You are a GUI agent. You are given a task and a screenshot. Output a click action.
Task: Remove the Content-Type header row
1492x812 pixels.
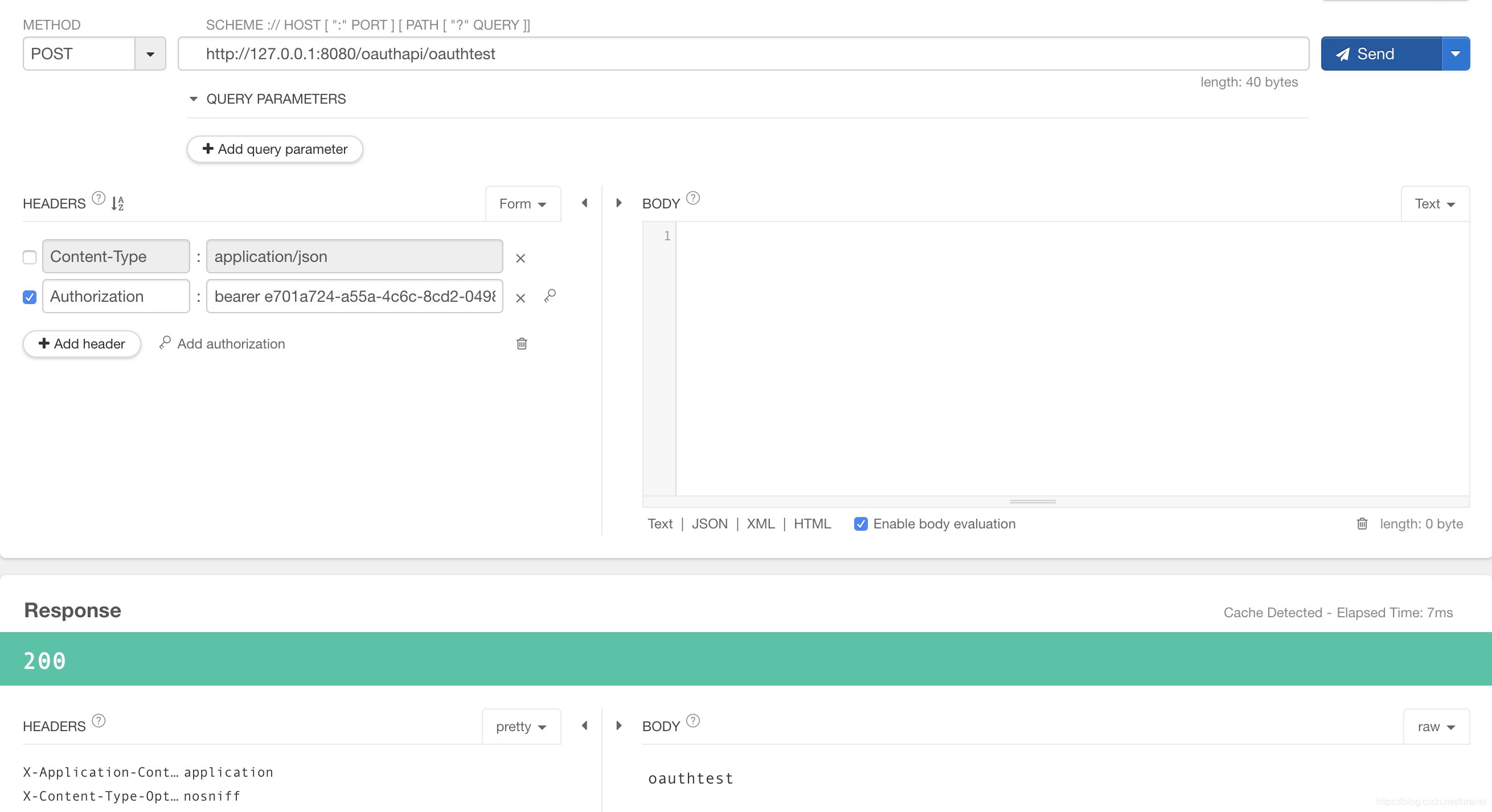tap(520, 259)
